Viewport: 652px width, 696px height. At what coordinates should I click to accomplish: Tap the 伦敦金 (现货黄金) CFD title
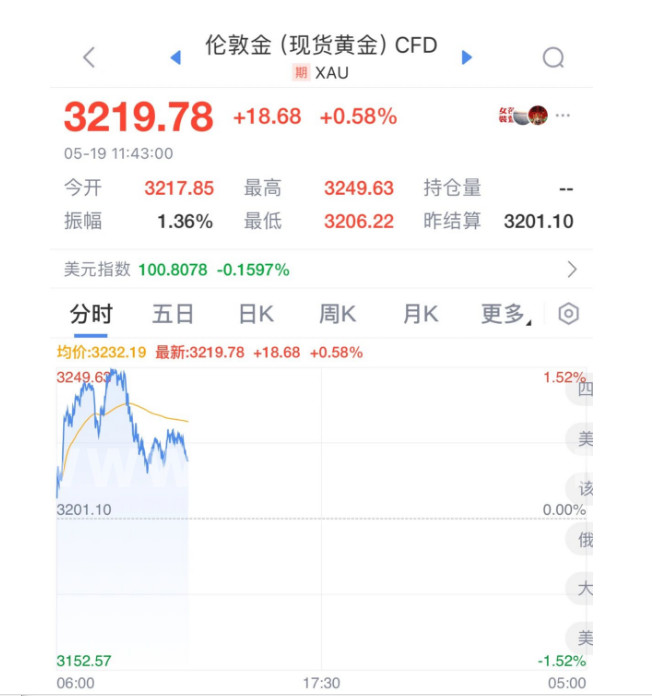(321, 47)
